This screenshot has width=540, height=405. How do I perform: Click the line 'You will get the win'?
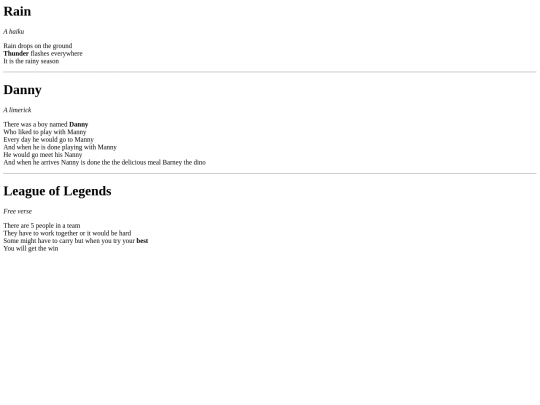click(31, 248)
